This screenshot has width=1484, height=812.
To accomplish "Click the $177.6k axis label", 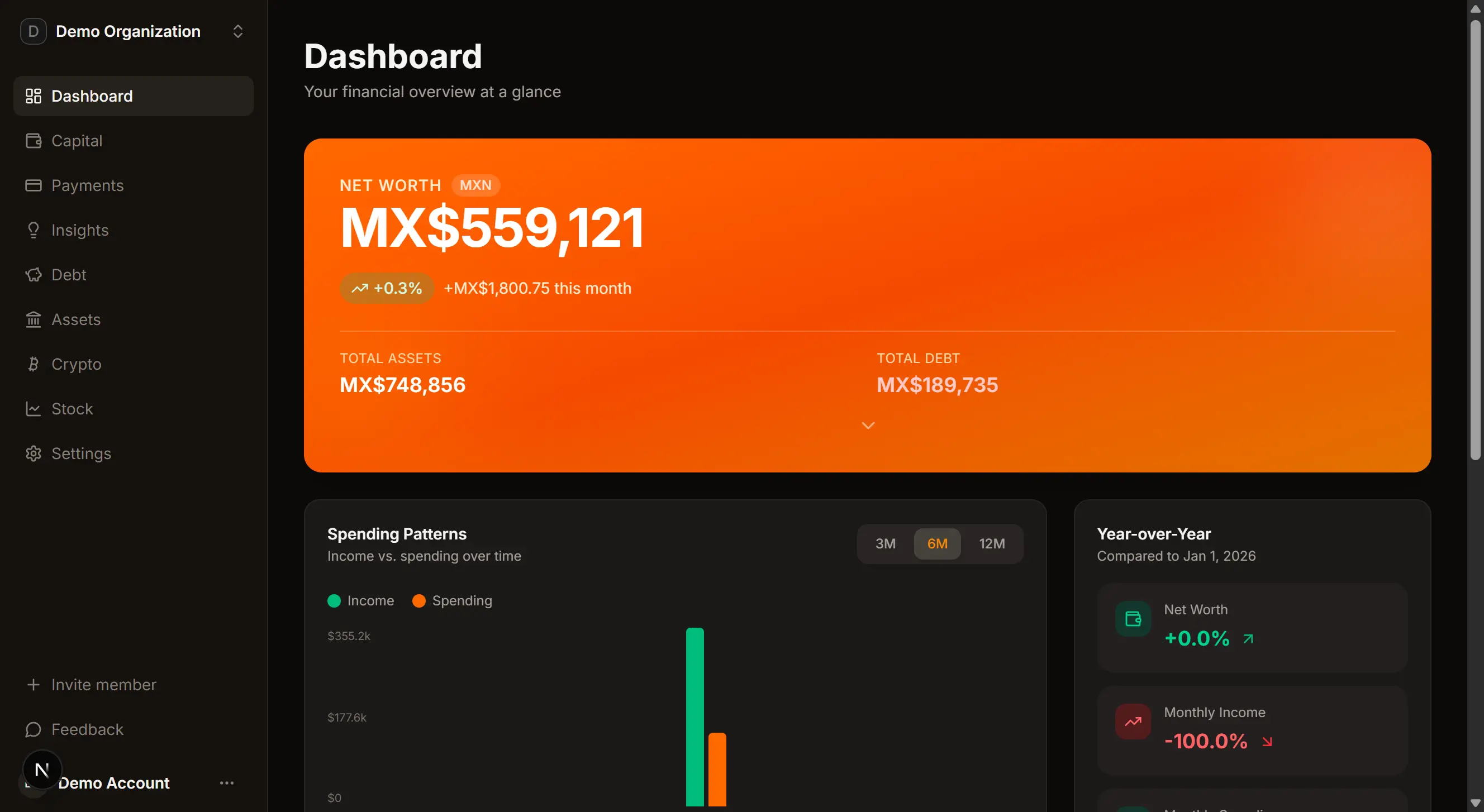I will (347, 717).
